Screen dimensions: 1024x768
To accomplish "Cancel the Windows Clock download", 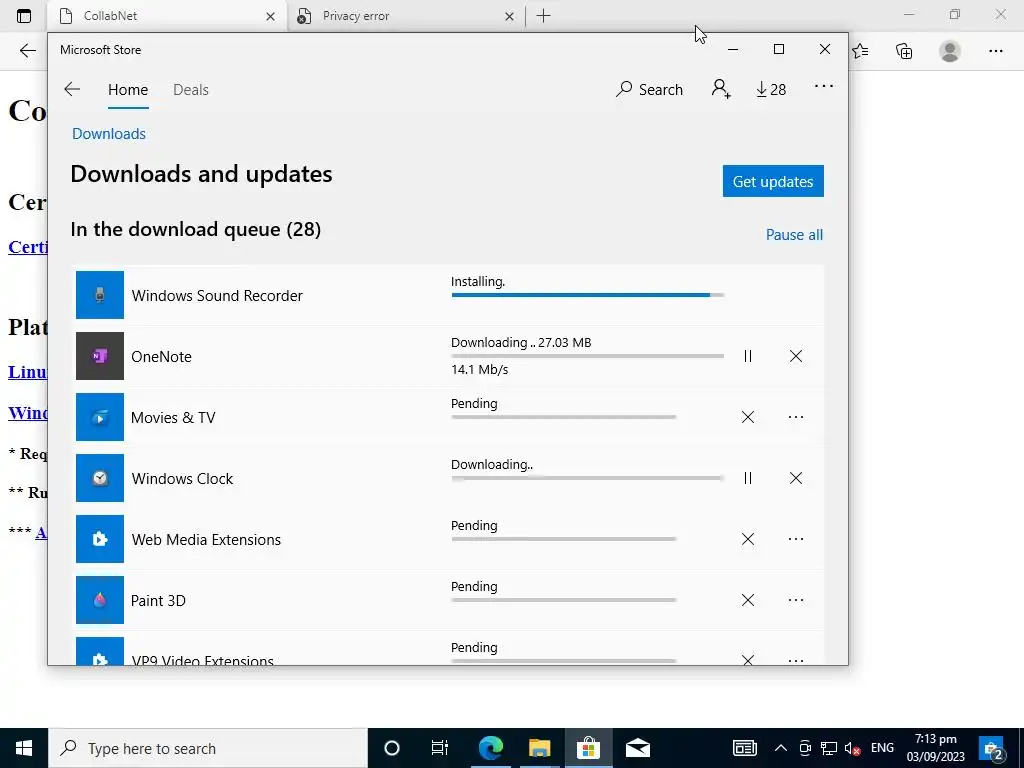I will tap(795, 478).
